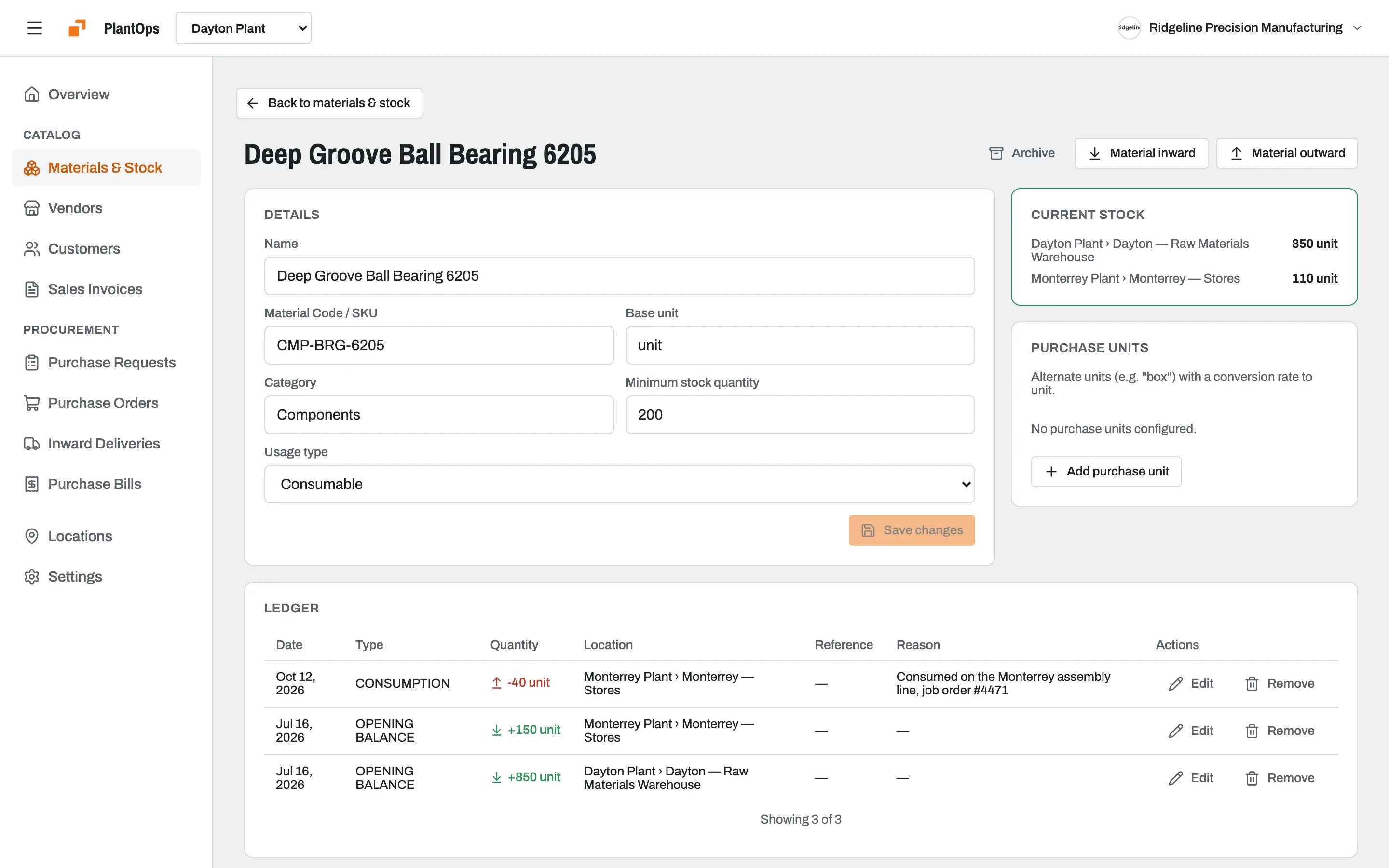Focus the Category field
This screenshot has height=868, width=1389.
coord(439,415)
